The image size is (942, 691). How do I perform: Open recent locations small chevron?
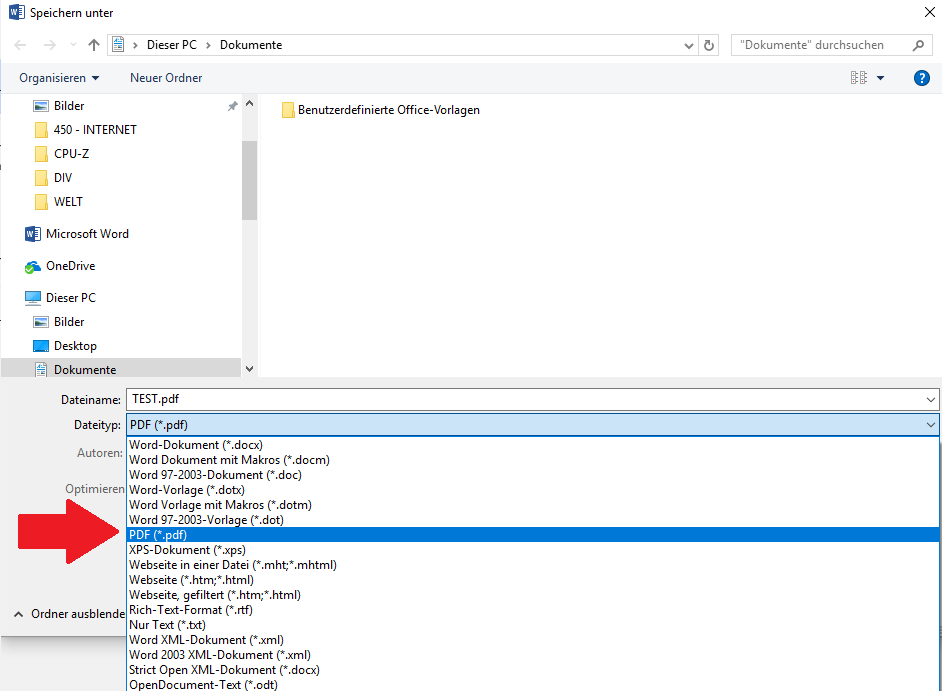(x=73, y=45)
